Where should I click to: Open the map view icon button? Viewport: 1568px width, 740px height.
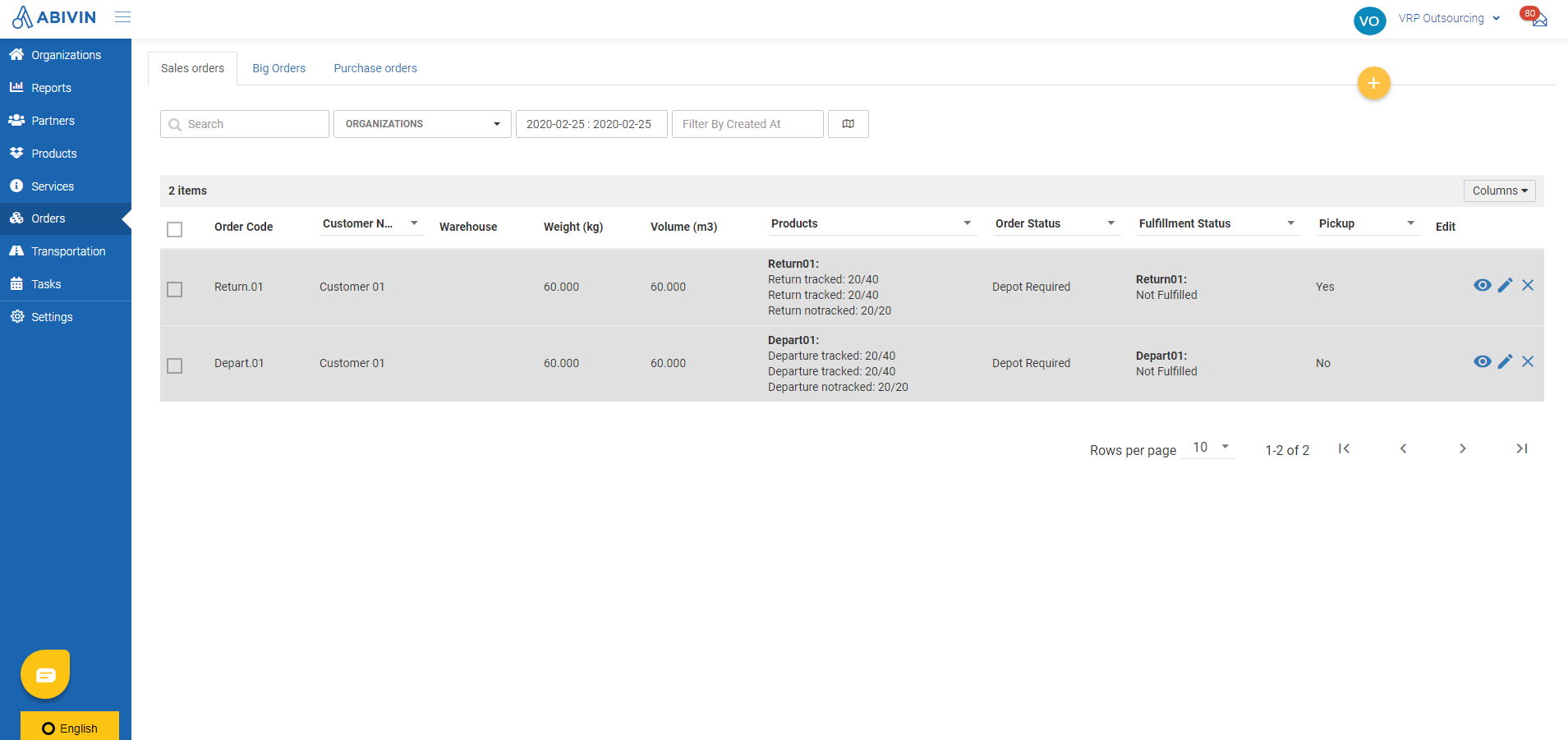[848, 124]
